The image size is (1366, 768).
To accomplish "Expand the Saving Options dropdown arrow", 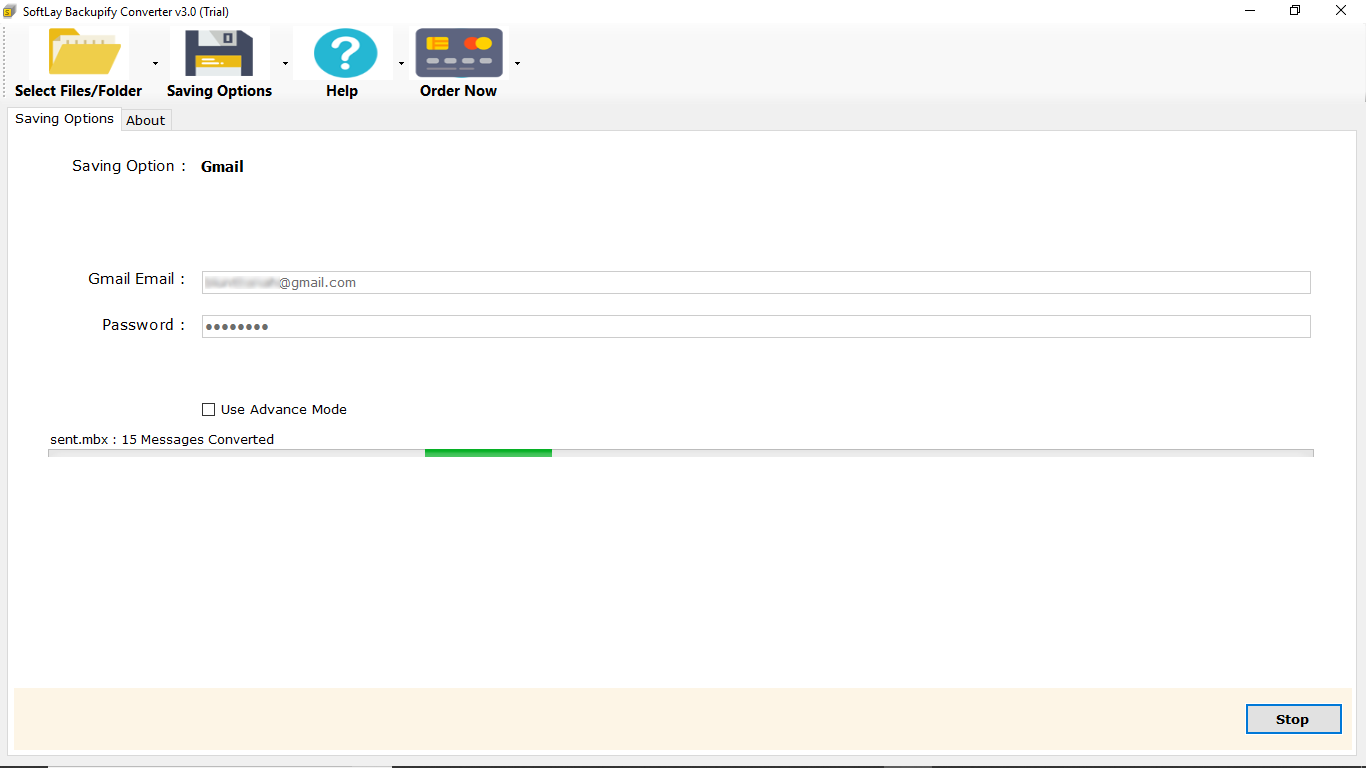I will click(x=285, y=63).
